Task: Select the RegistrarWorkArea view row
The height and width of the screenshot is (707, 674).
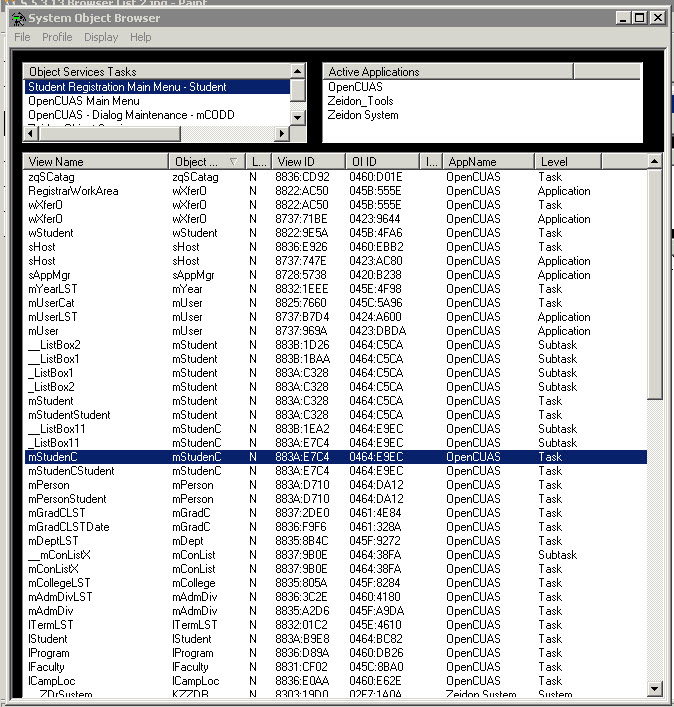Action: click(73, 191)
